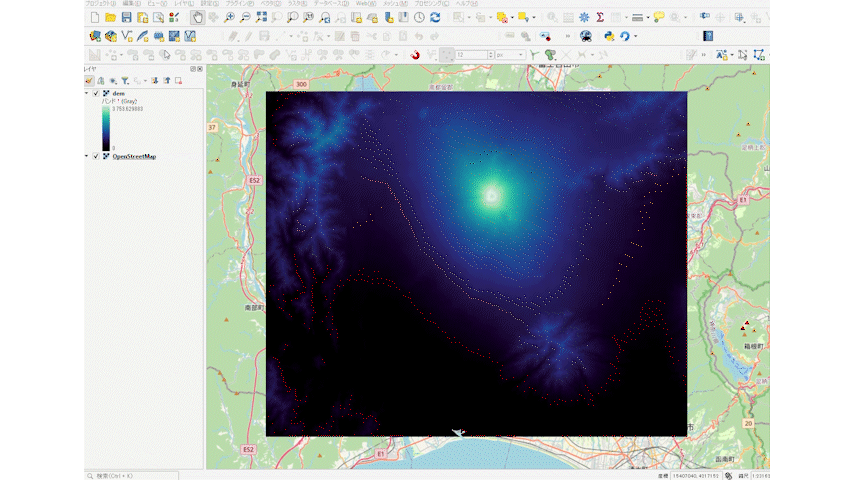Viewport: 854px width, 480px height.
Task: Open layer styling panel brush icon
Action: pyautogui.click(x=89, y=81)
